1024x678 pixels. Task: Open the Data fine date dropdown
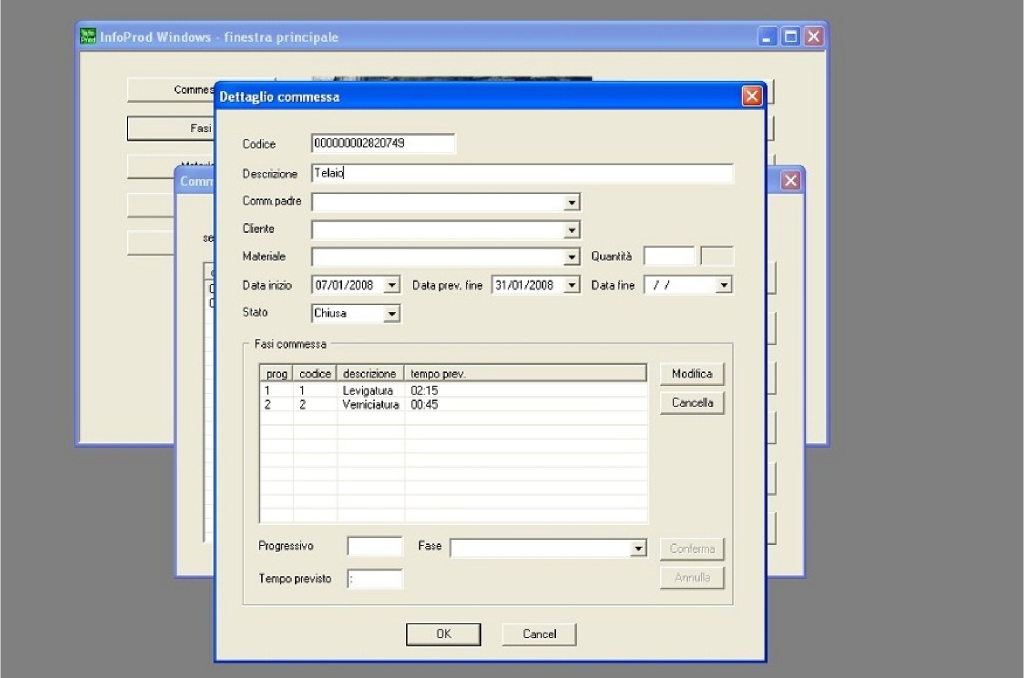(723, 286)
